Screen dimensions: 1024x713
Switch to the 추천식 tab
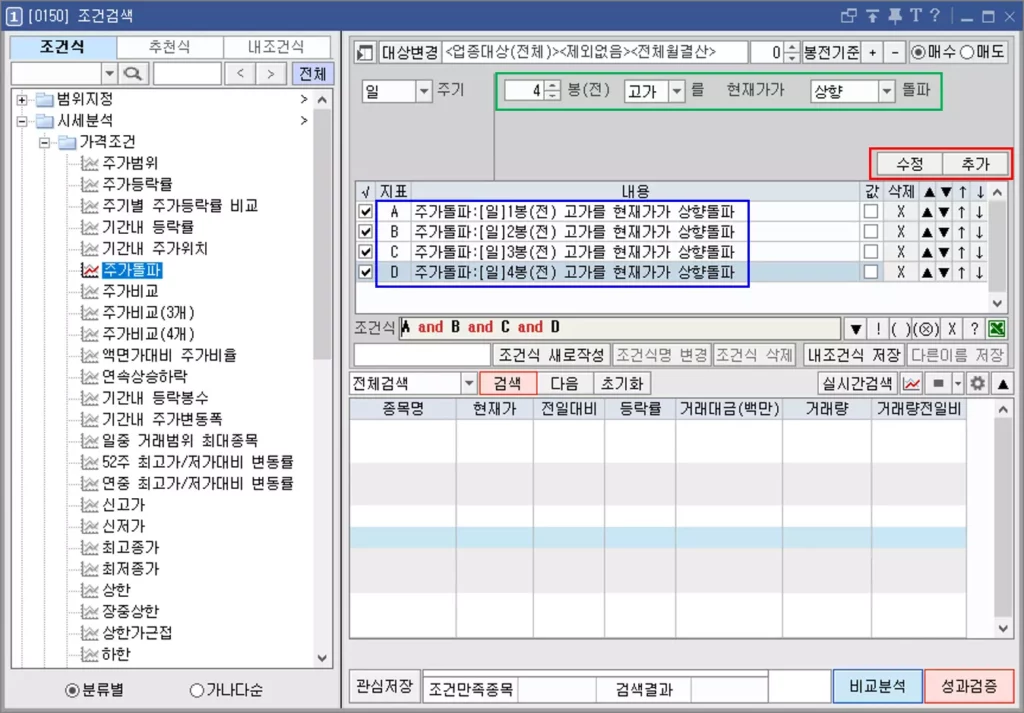[170, 47]
